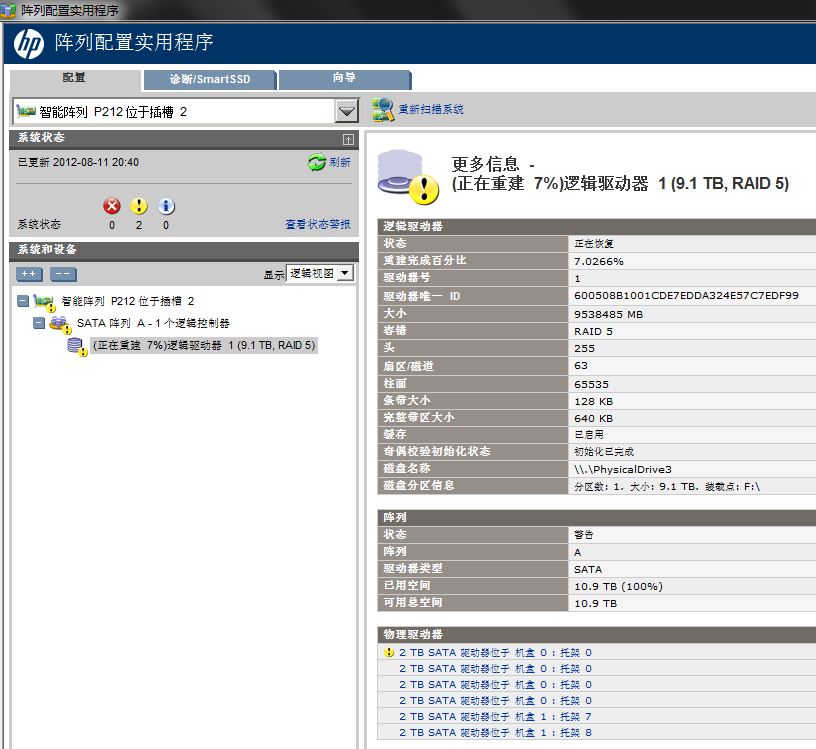Click the disk name \\.\PhysicalDrive3 value
Image resolution: width=816 pixels, height=749 pixels.
coord(623,469)
